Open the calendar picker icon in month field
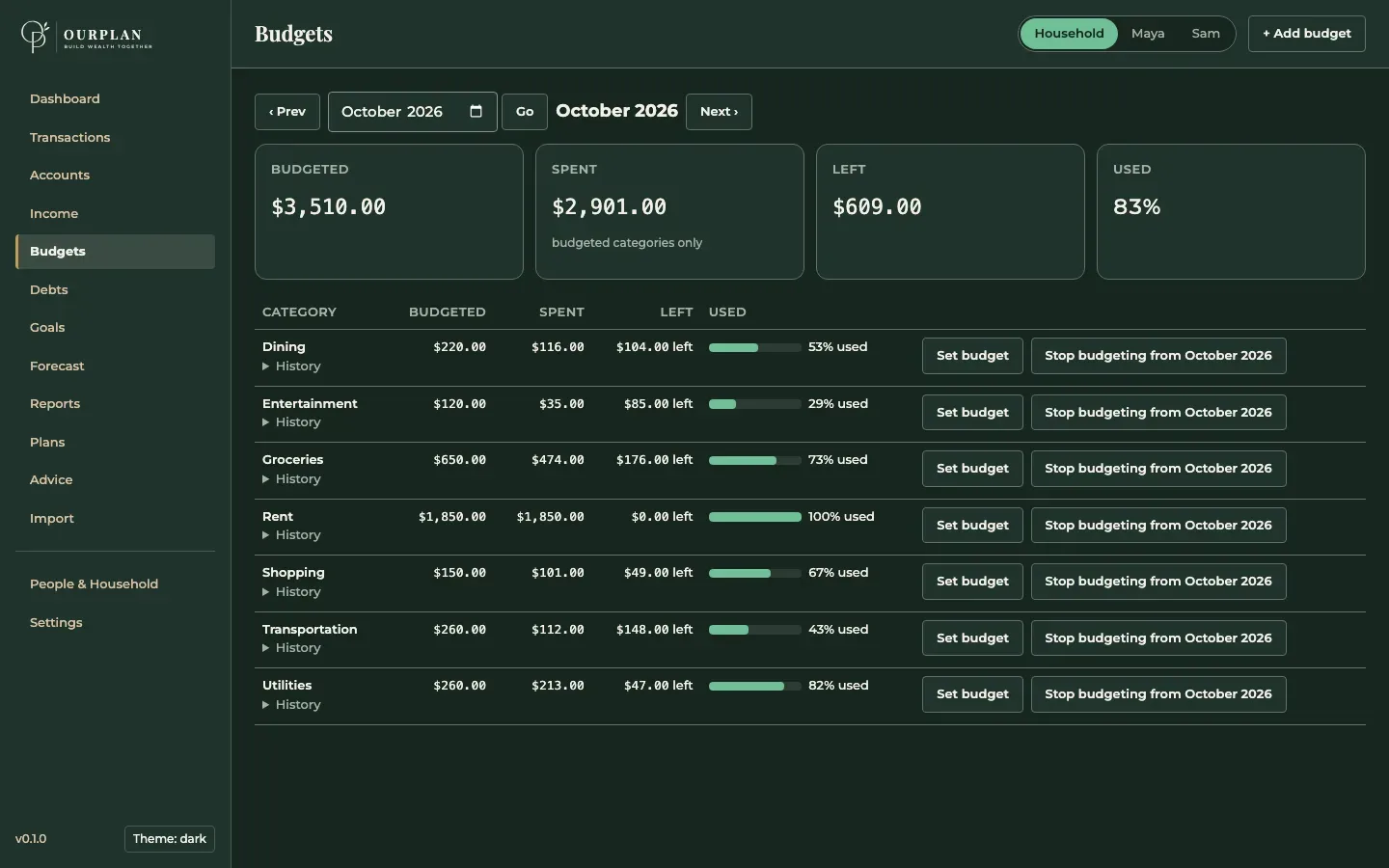Screen dimensions: 1389x868 pos(476,111)
